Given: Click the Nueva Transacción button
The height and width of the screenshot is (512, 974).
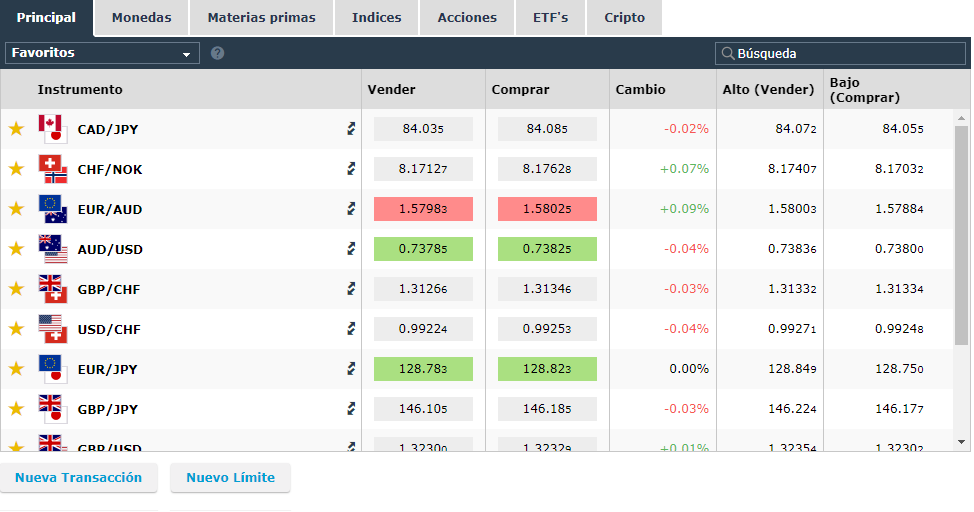Looking at the screenshot, I should (x=79, y=478).
